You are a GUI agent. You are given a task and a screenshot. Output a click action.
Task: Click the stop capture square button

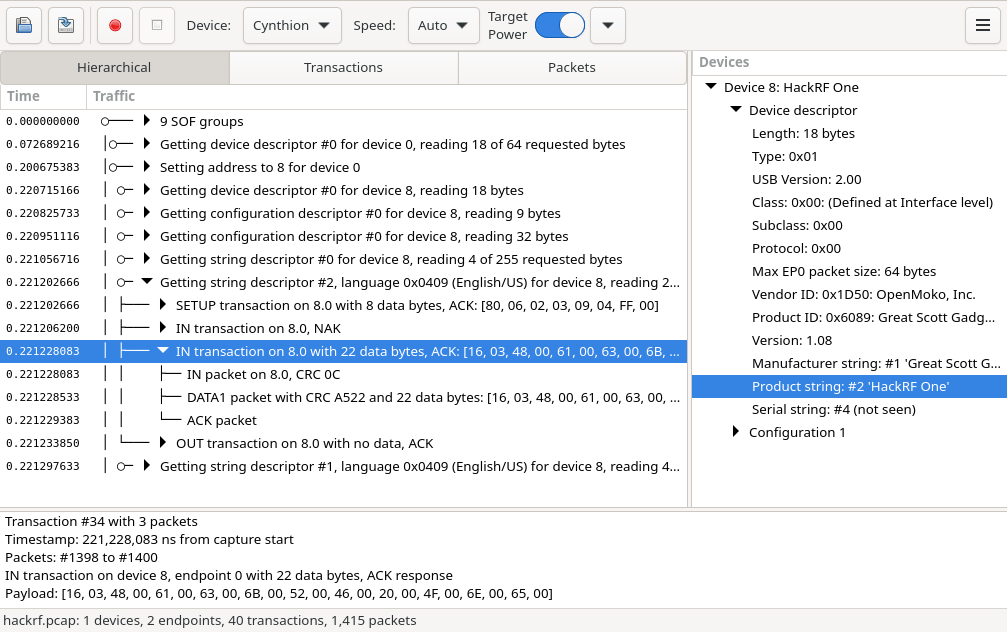click(x=157, y=26)
